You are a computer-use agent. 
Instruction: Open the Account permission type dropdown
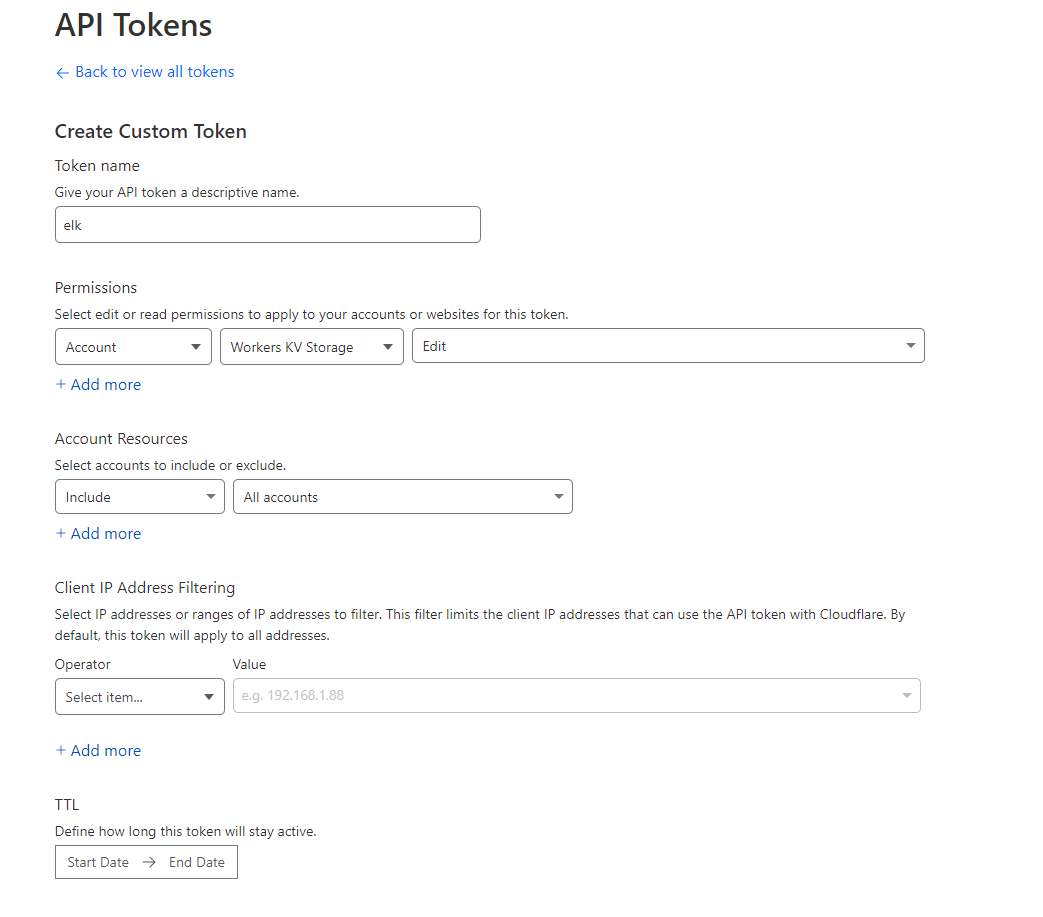(133, 346)
